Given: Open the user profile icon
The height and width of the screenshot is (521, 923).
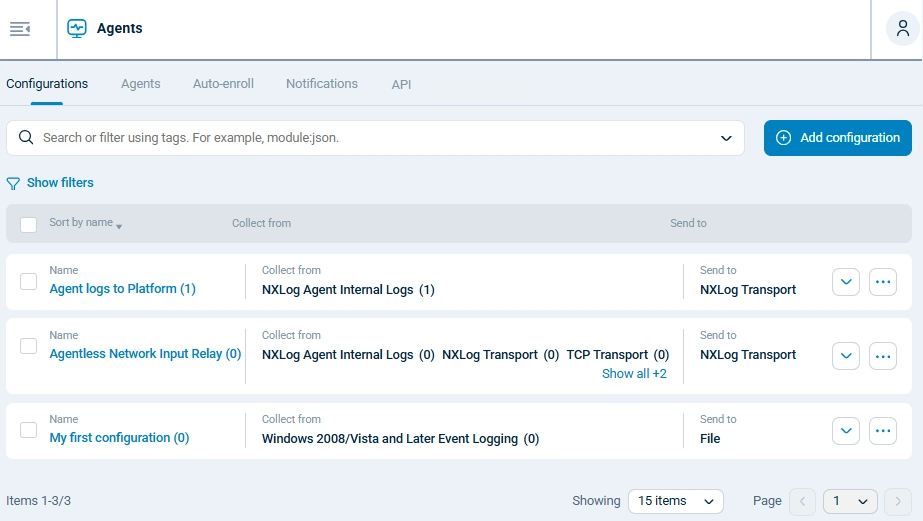Looking at the screenshot, I should [902, 29].
